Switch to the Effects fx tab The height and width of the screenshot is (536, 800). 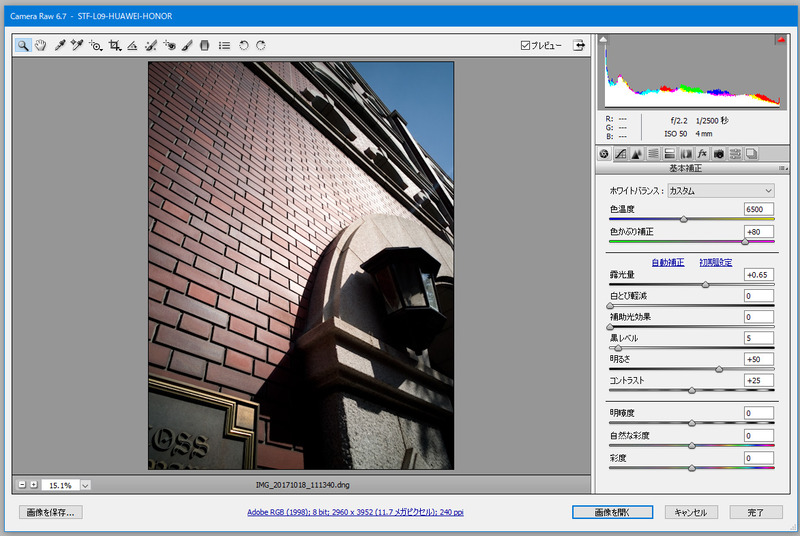click(702, 154)
